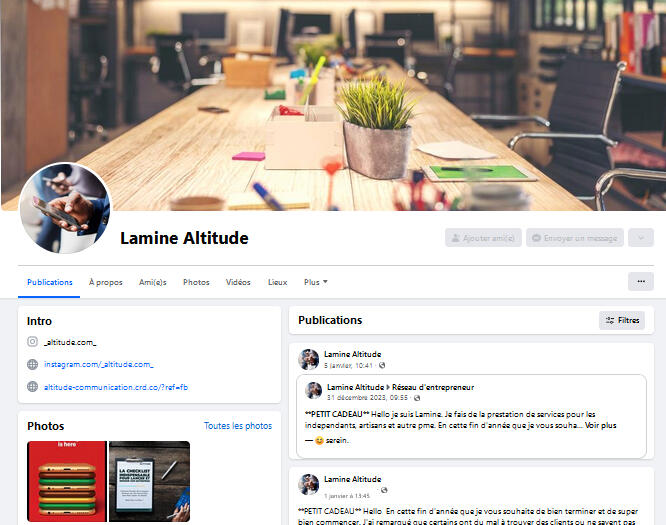Click the Instagram icon in Intro
Image resolution: width=666 pixels, height=525 pixels.
click(32, 342)
